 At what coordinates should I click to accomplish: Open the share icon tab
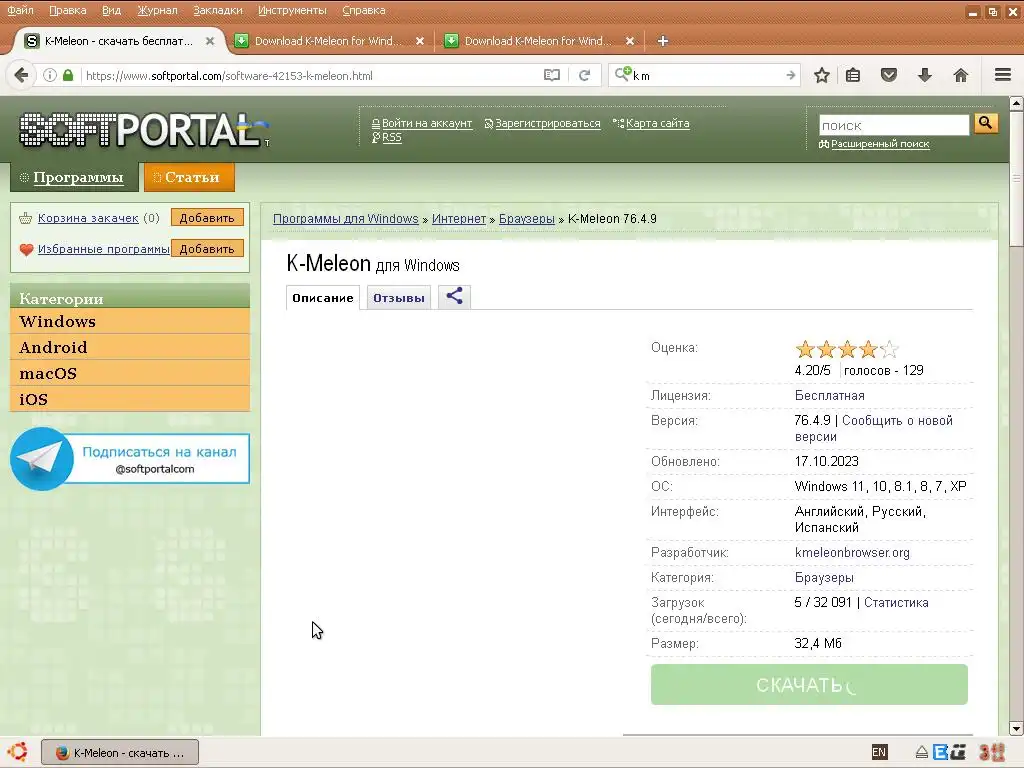click(x=455, y=296)
